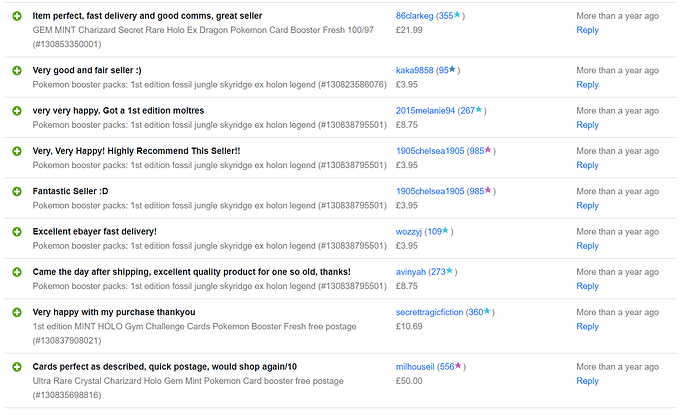The image size is (690, 415).
Task: Visit avinyah user profile
Action: [x=411, y=272]
